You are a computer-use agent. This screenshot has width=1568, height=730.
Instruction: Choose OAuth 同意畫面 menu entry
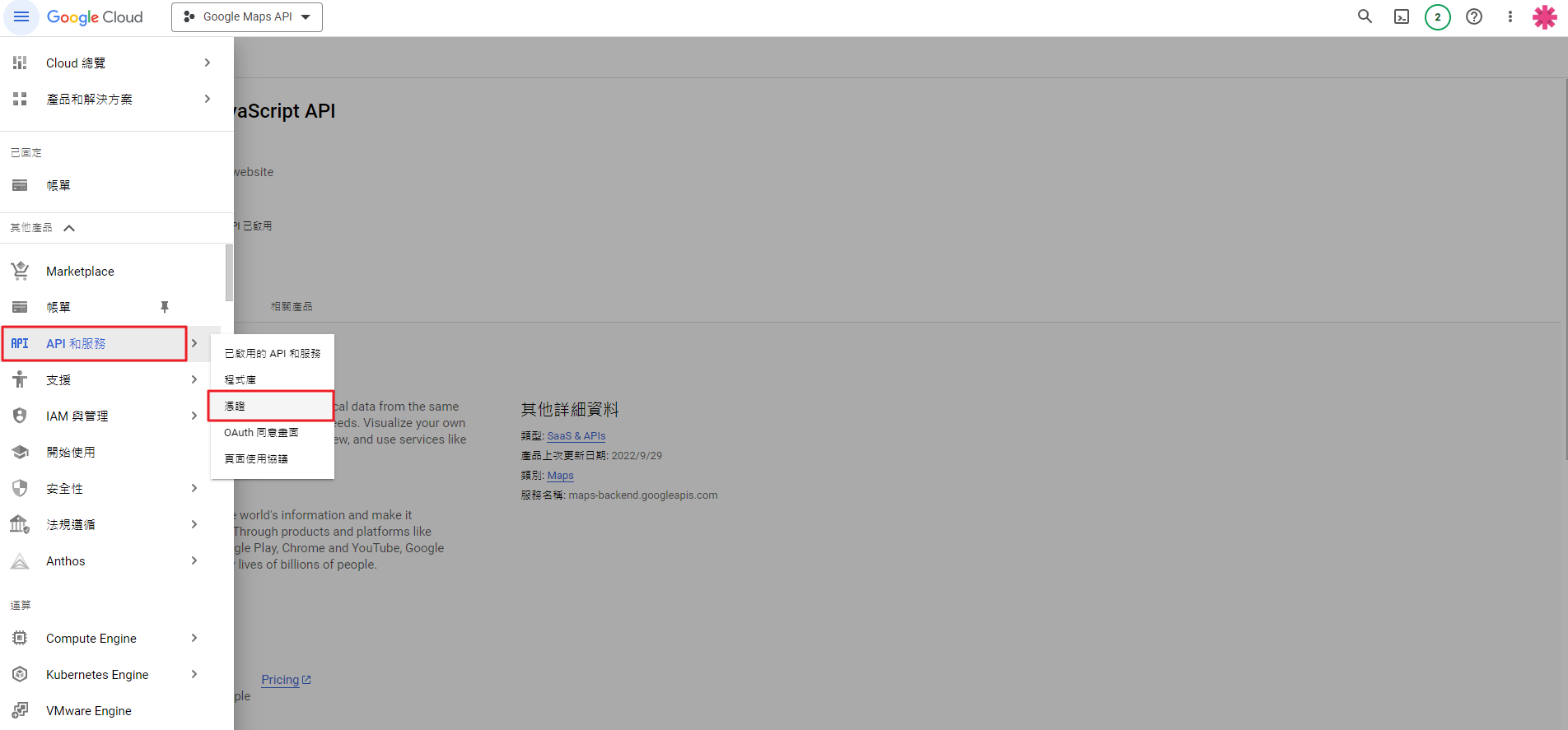point(261,433)
